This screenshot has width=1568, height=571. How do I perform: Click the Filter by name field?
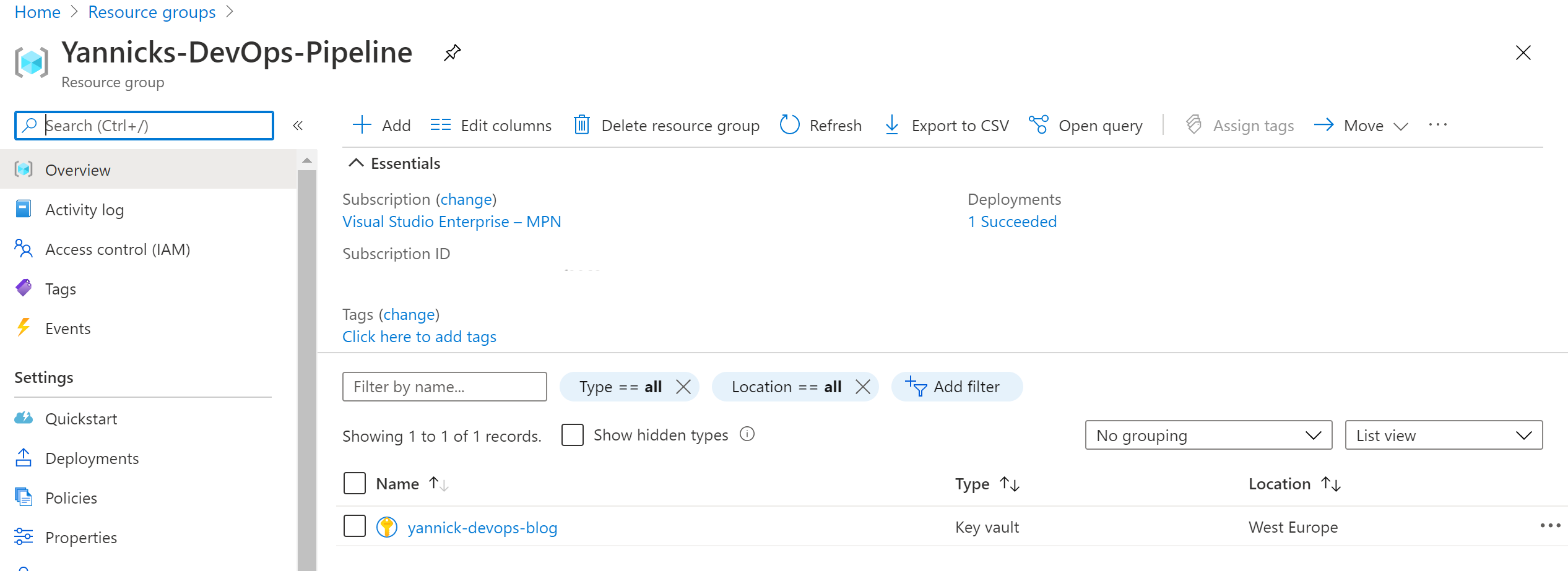coord(444,387)
